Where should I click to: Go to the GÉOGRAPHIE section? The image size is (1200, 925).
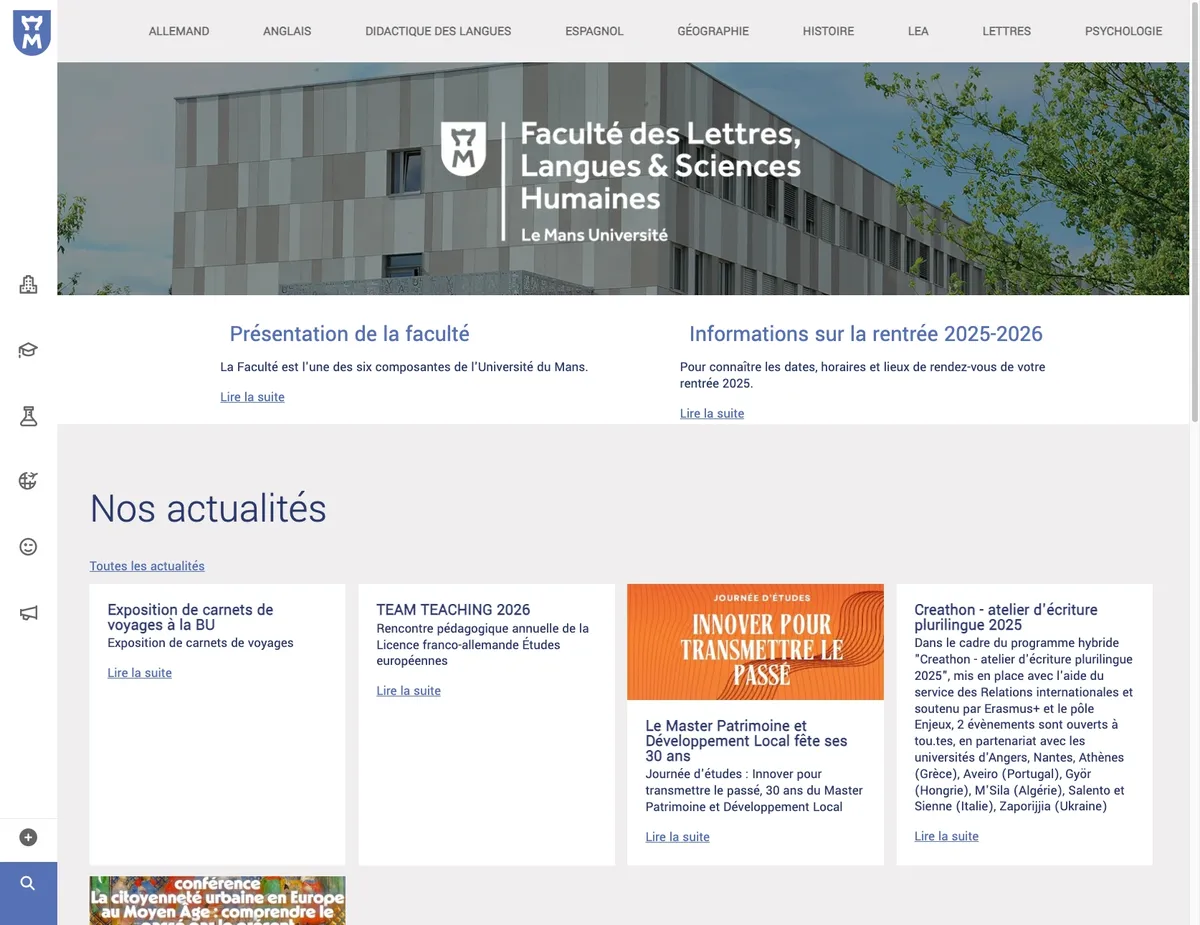pos(713,31)
